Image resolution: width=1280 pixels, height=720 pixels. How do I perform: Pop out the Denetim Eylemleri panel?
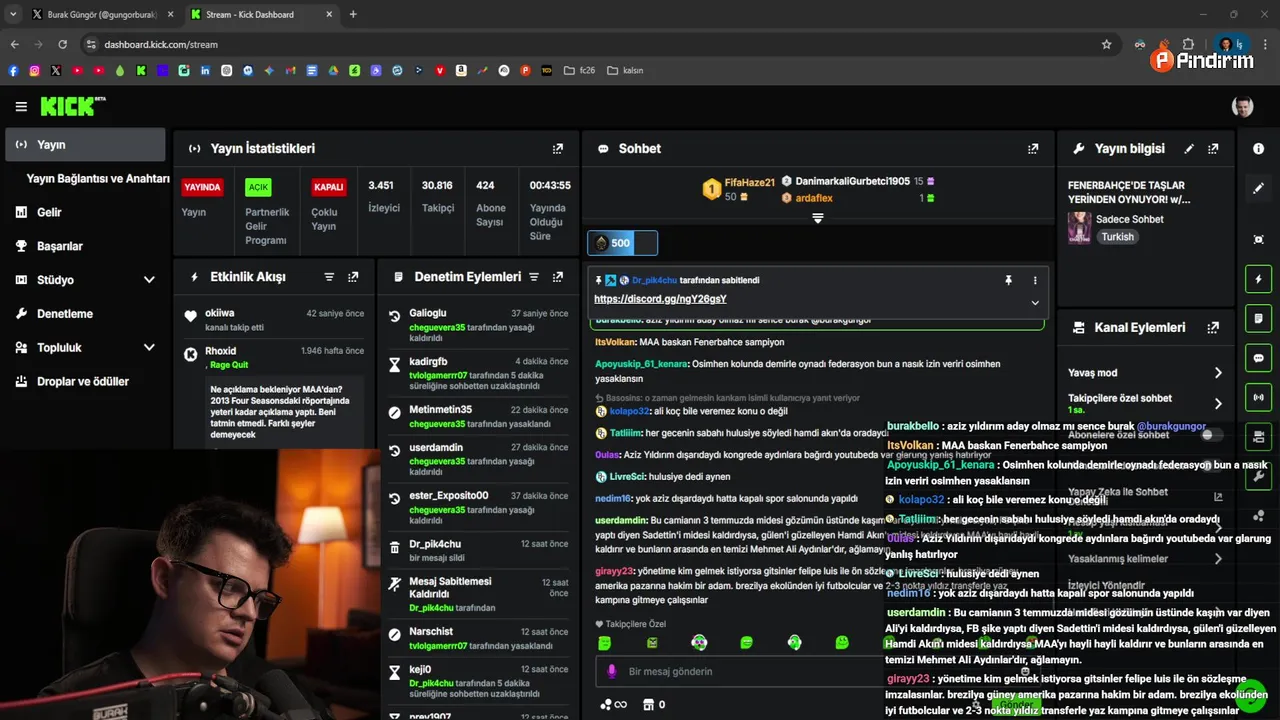coord(557,277)
